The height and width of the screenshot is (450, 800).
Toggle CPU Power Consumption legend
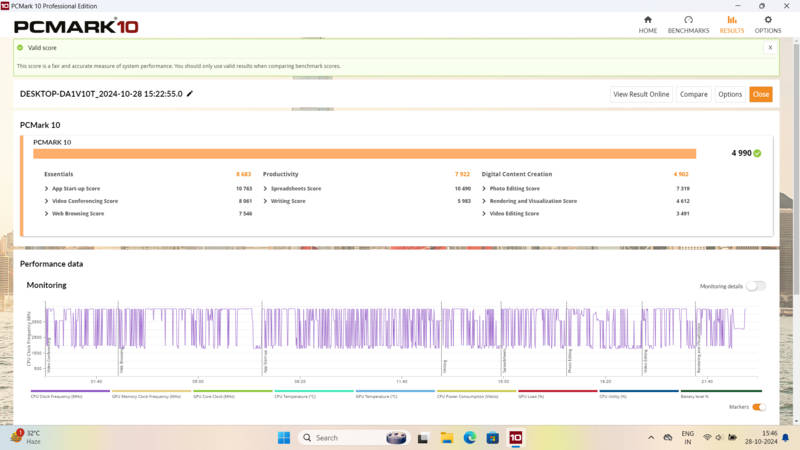pos(476,393)
